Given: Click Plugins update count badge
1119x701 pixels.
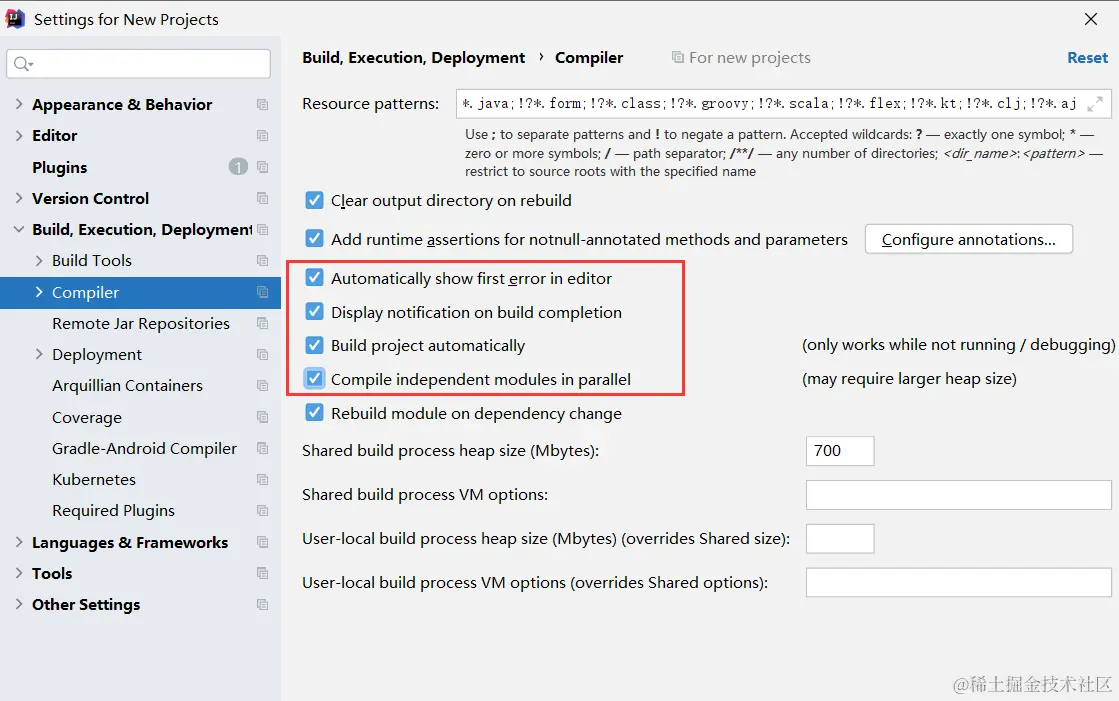Looking at the screenshot, I should point(238,167).
